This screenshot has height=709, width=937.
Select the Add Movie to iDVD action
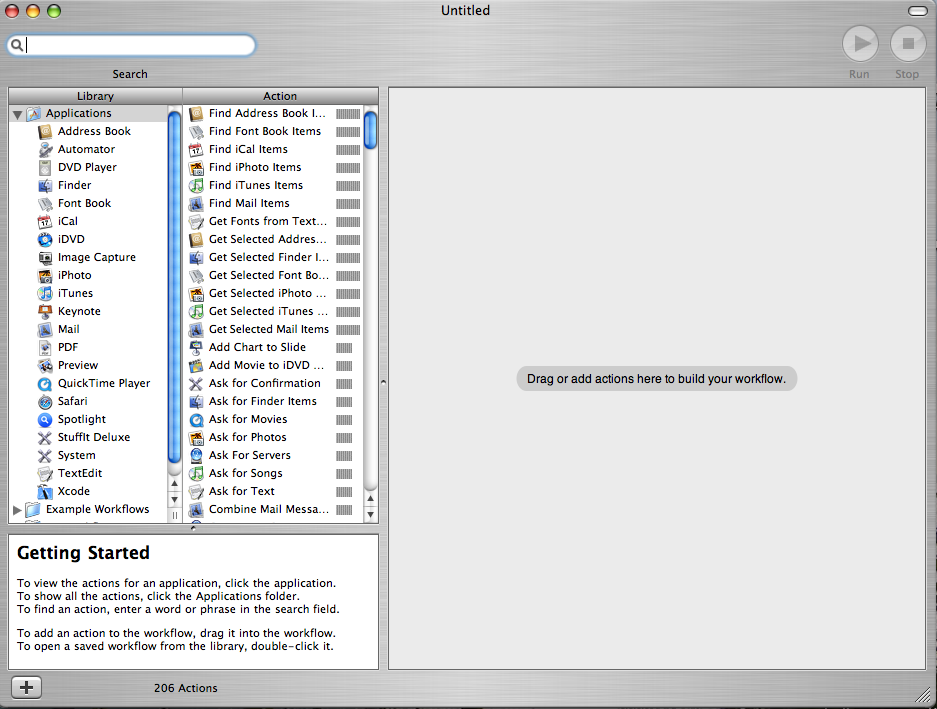(274, 365)
